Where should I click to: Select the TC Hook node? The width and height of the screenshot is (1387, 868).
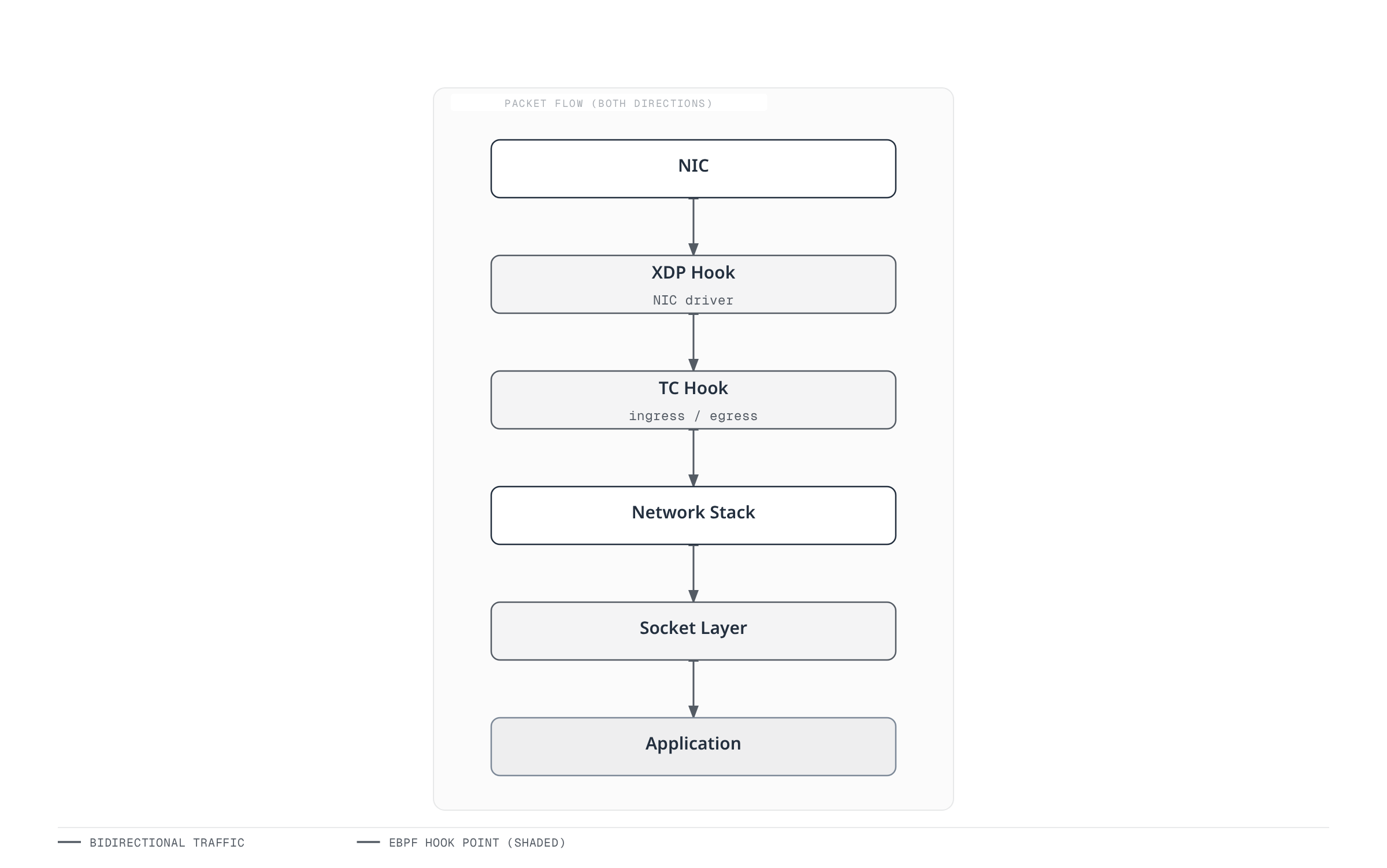(x=693, y=400)
